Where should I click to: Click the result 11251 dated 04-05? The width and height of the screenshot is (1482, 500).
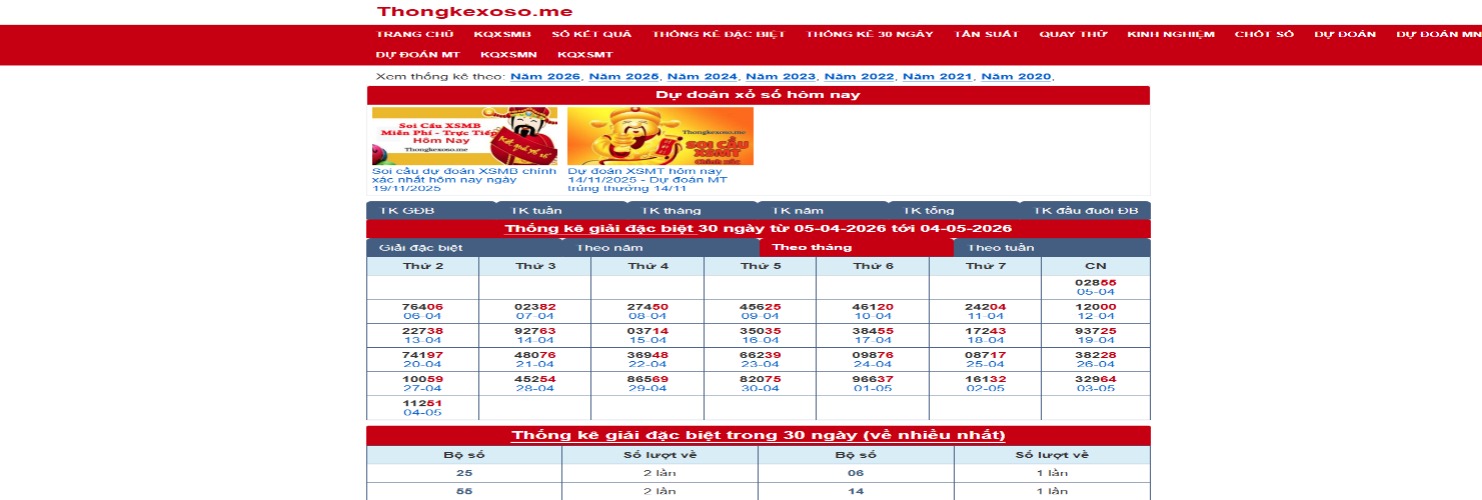click(x=422, y=407)
